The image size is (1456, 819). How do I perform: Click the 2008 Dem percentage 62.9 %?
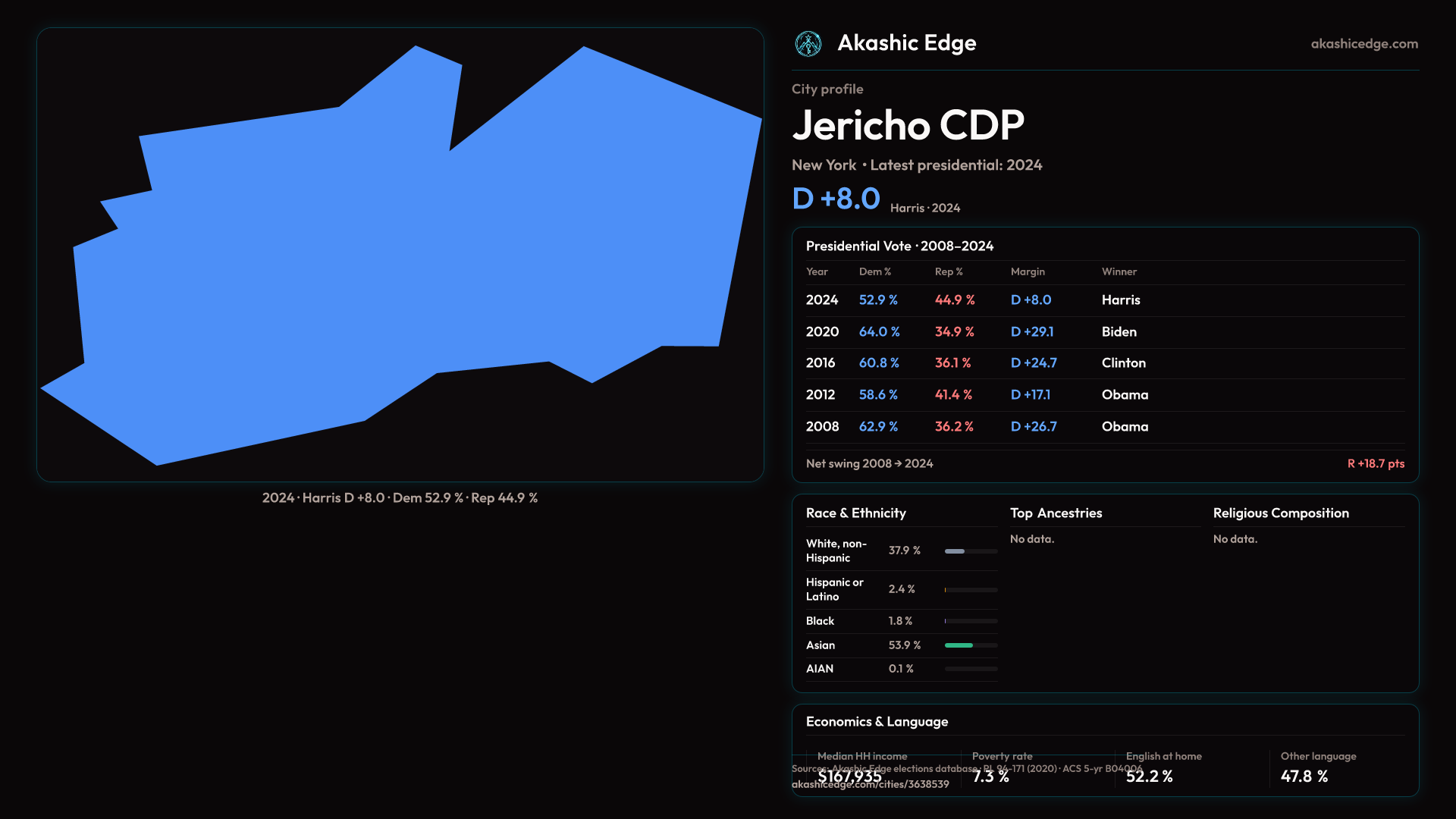coord(877,427)
